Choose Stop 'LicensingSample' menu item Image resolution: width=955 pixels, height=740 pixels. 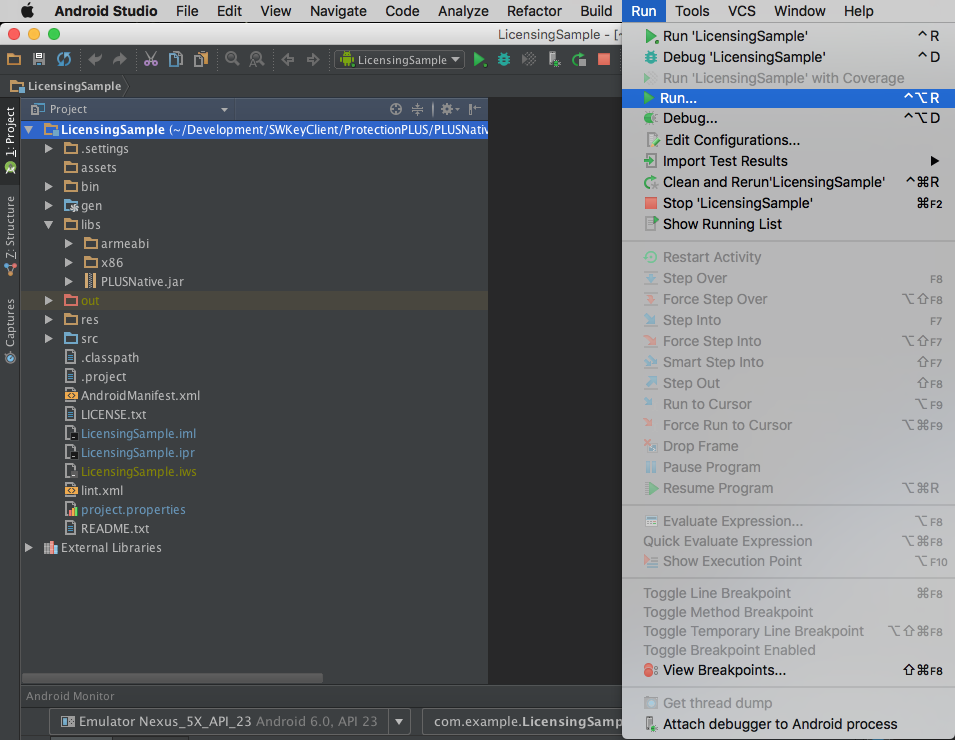pyautogui.click(x=788, y=203)
